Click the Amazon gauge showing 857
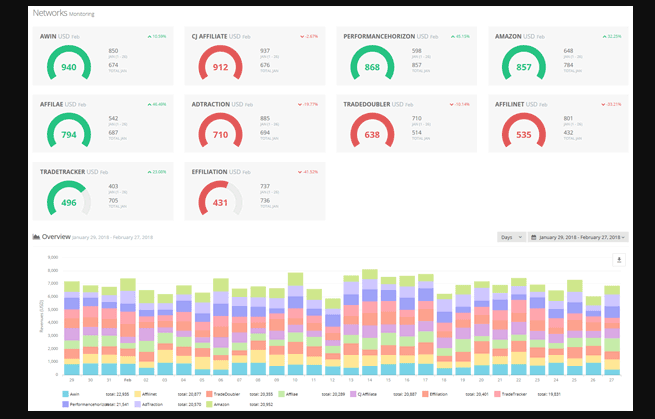The width and height of the screenshot is (655, 419). [524, 63]
